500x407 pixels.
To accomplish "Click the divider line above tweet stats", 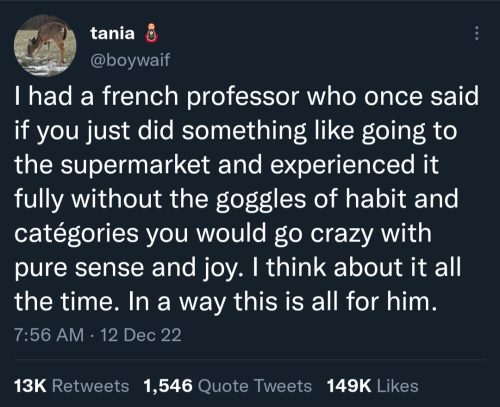I will coord(250,360).
